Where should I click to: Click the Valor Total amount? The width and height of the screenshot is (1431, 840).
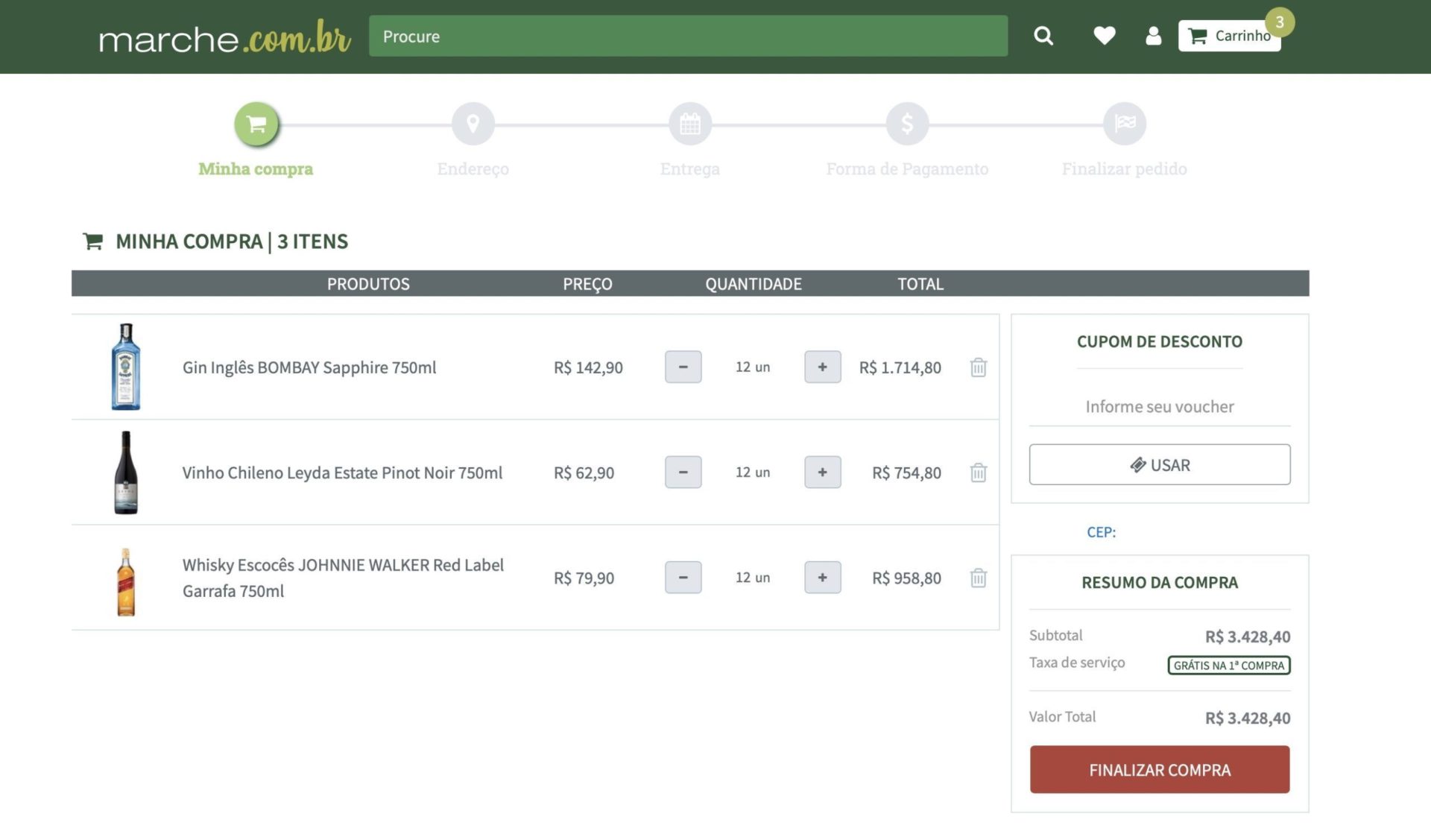click(1247, 718)
